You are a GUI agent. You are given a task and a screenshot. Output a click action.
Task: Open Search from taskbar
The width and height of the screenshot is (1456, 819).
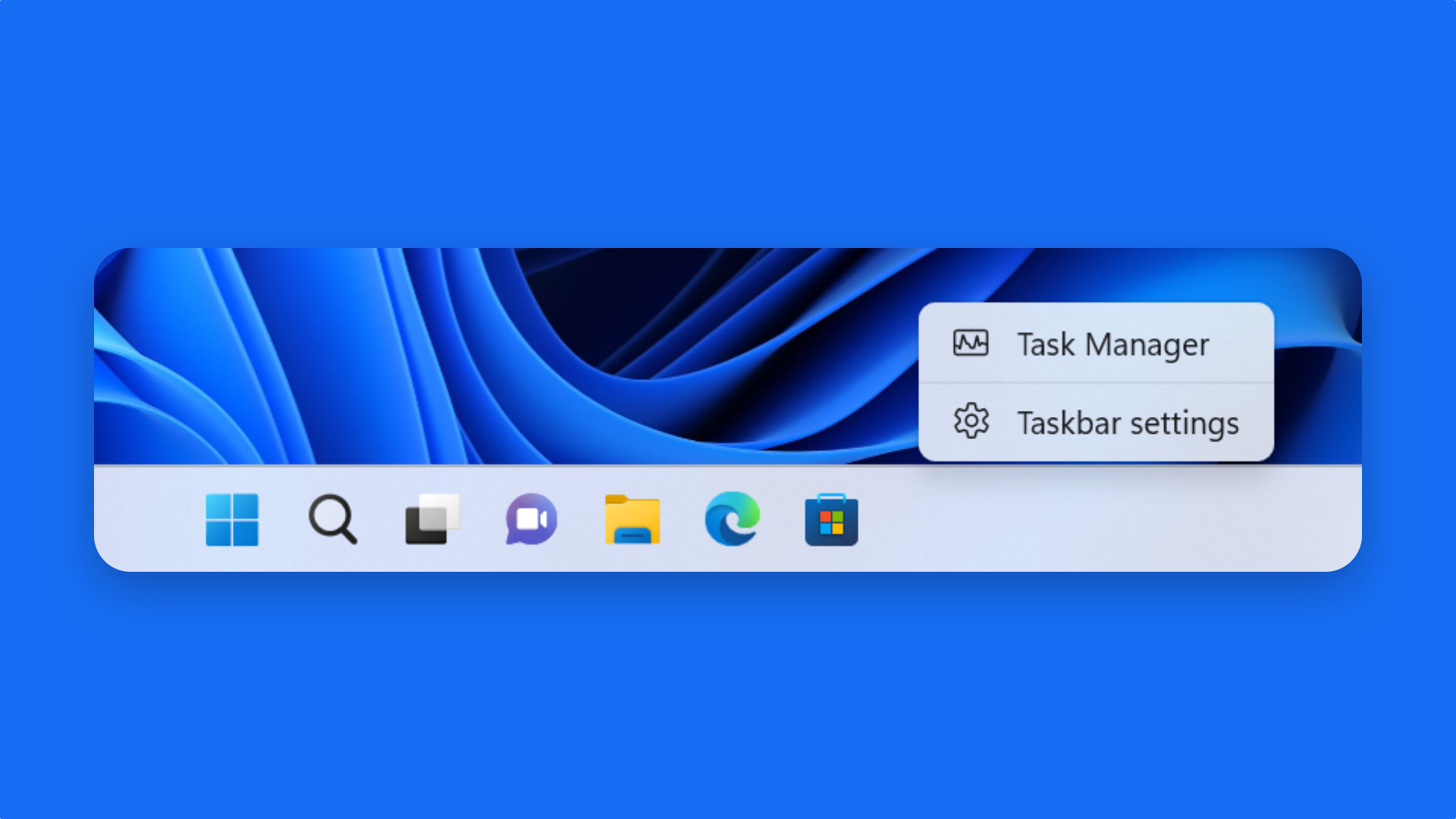pos(333,518)
